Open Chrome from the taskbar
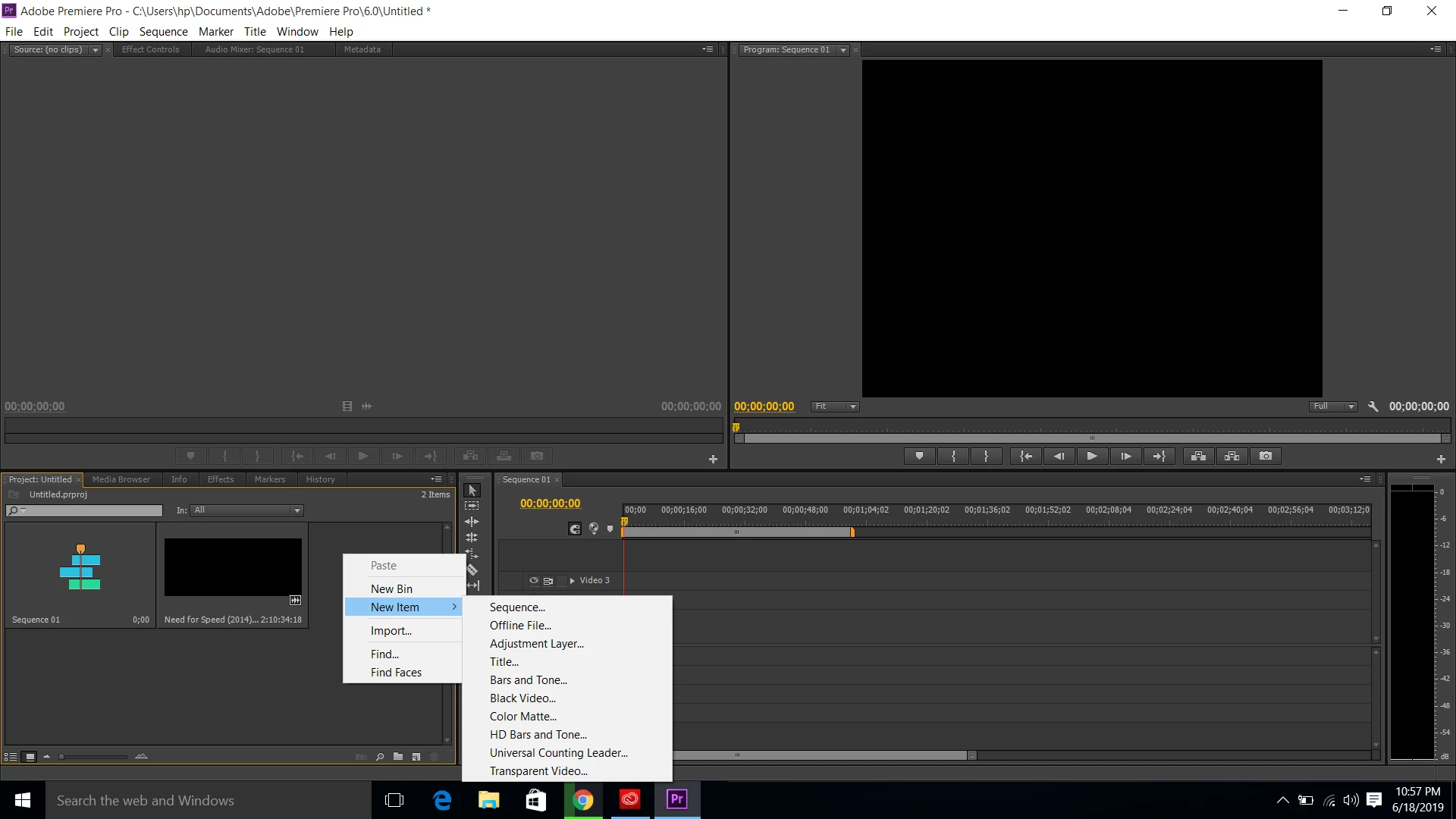Screen dimensions: 1456x819 [x=582, y=800]
